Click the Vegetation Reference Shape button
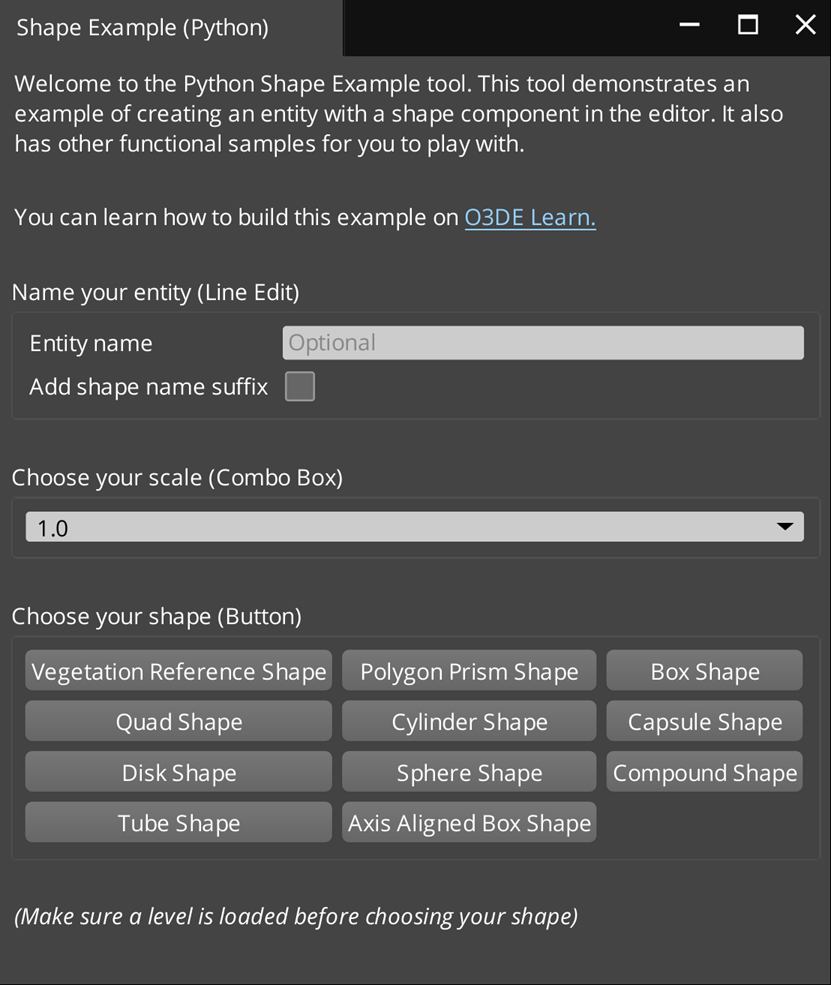The height and width of the screenshot is (985, 831). point(178,671)
